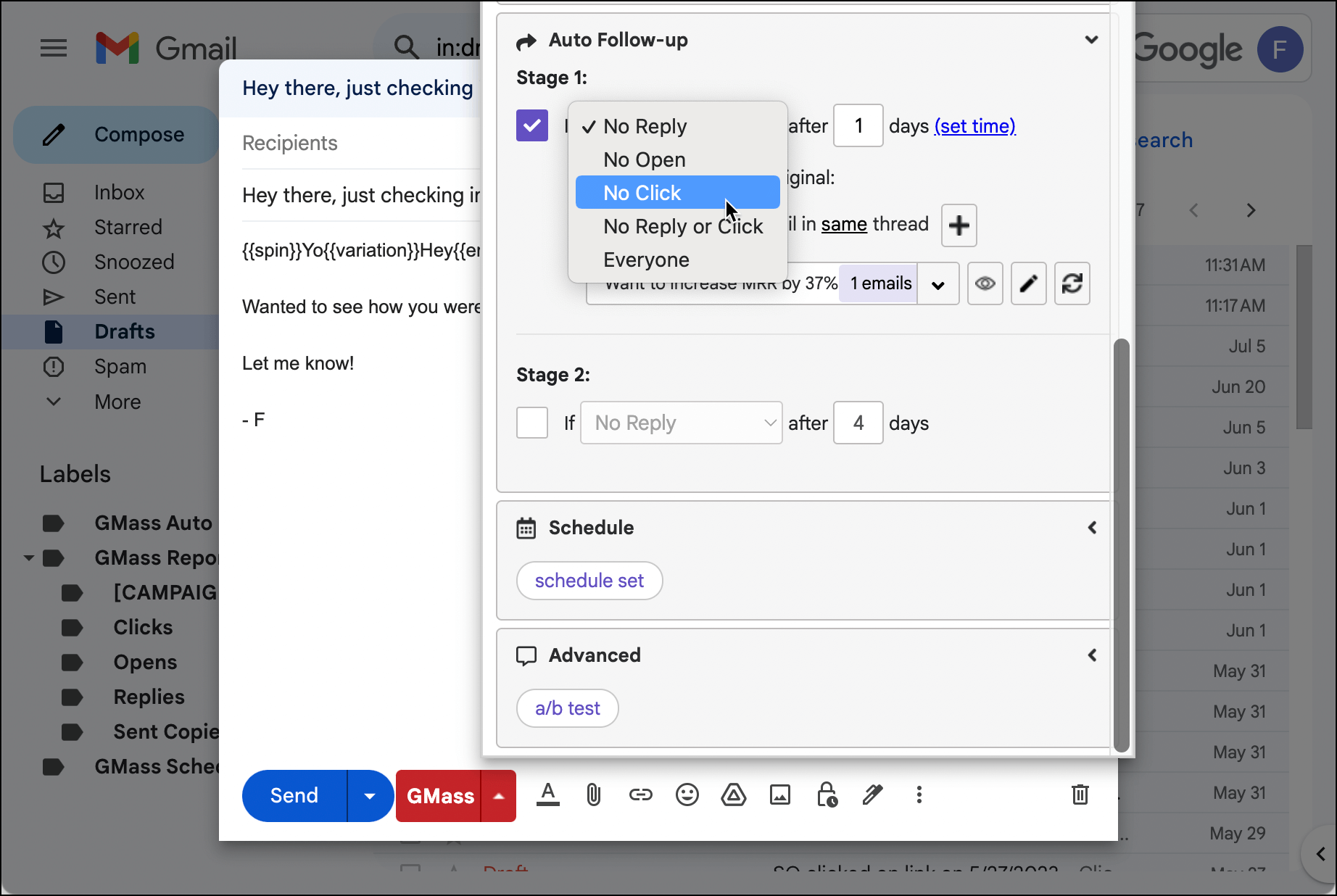Open the emoji picker icon
The width and height of the screenshot is (1337, 896).
pyautogui.click(x=687, y=795)
